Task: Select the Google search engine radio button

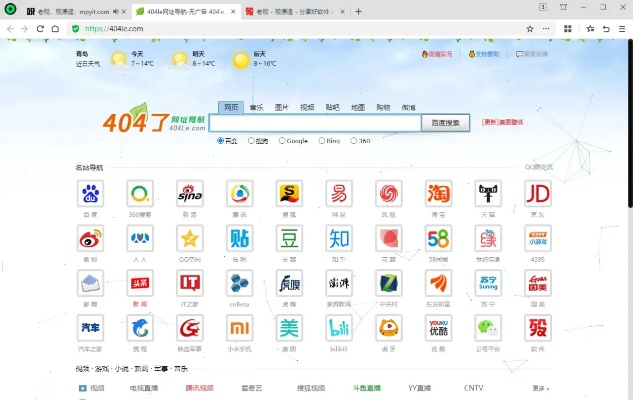Action: 282,141
